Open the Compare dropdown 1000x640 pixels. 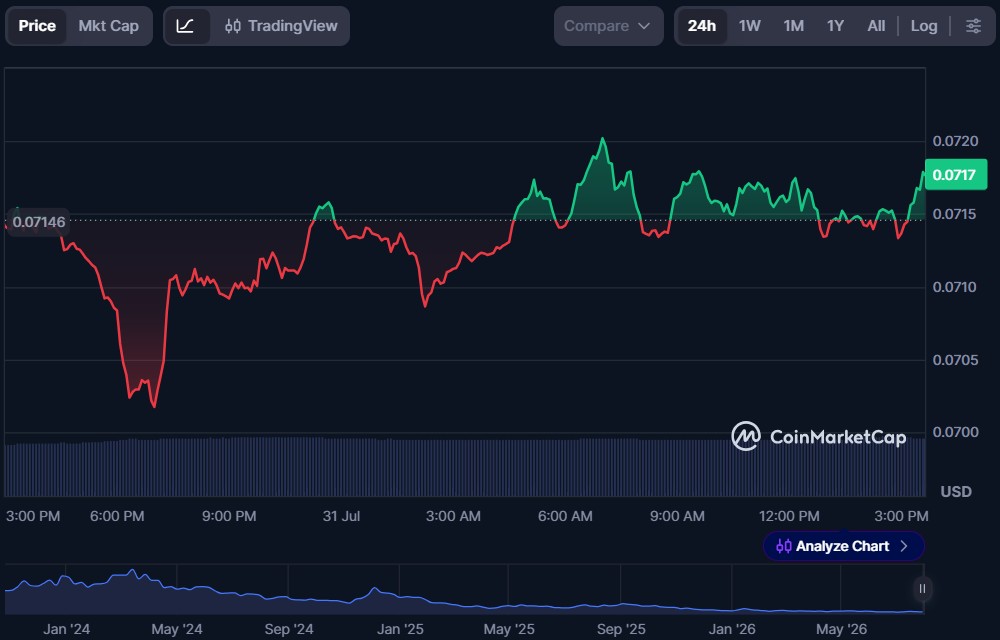click(608, 26)
